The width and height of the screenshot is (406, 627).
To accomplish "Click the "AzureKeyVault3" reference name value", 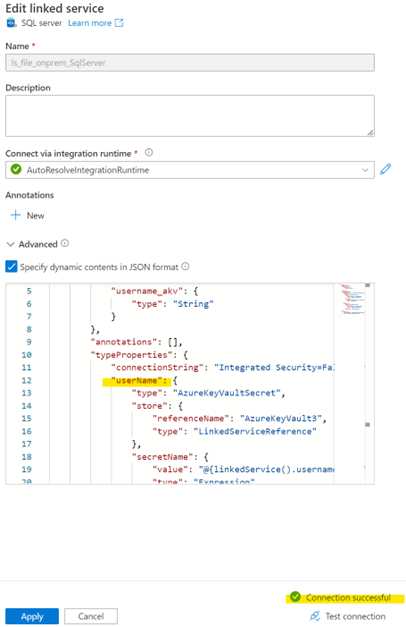I will point(280,418).
